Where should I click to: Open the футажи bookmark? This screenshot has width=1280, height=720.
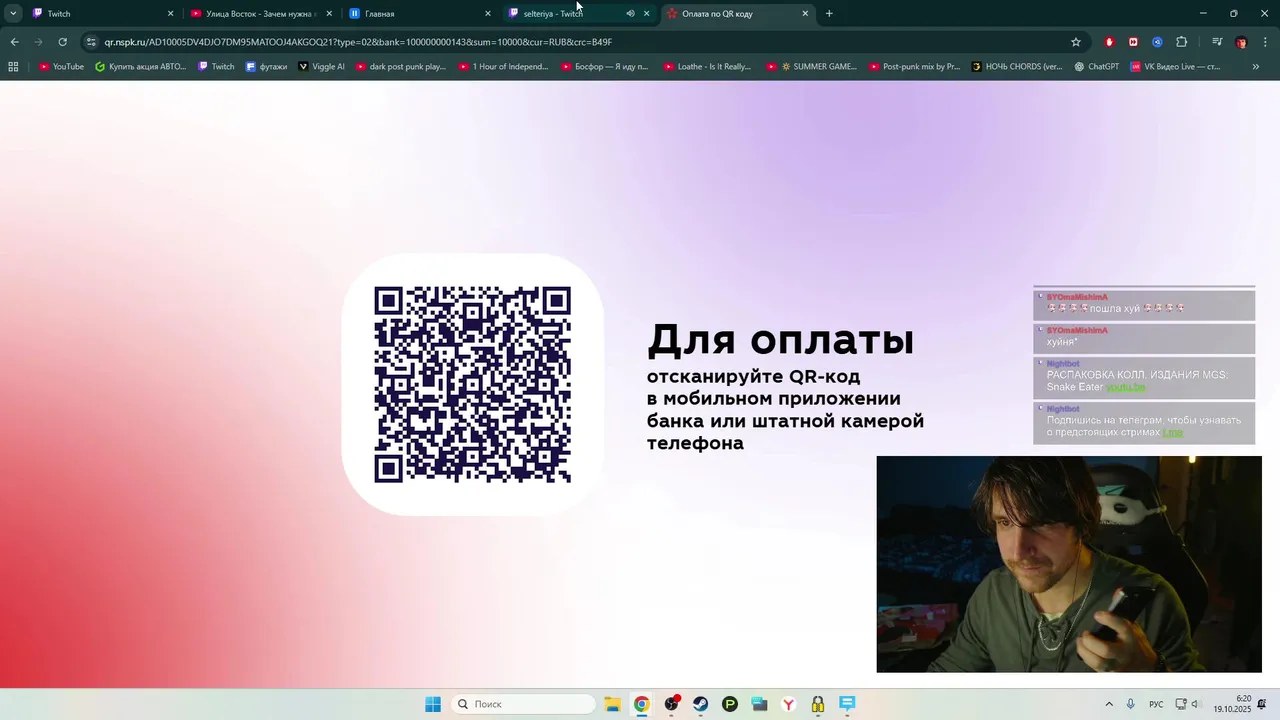tap(266, 67)
